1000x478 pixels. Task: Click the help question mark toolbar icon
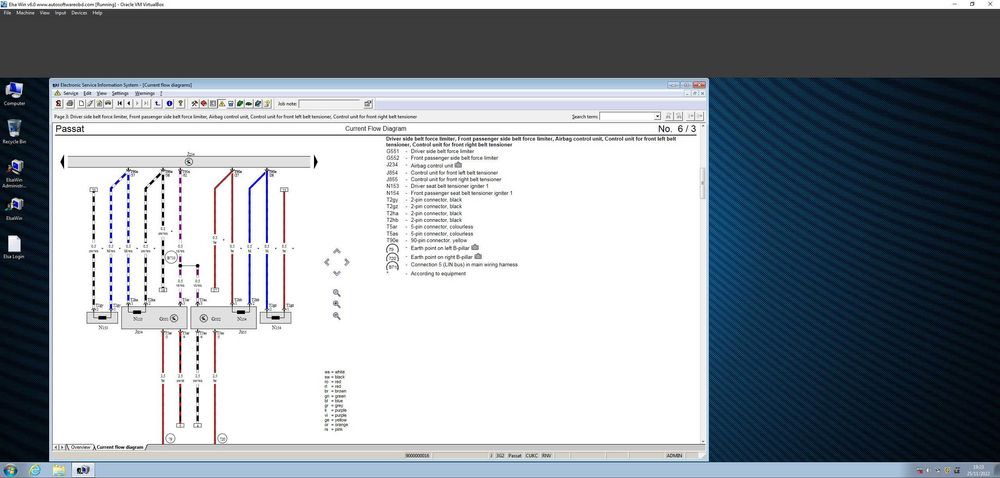point(180,103)
